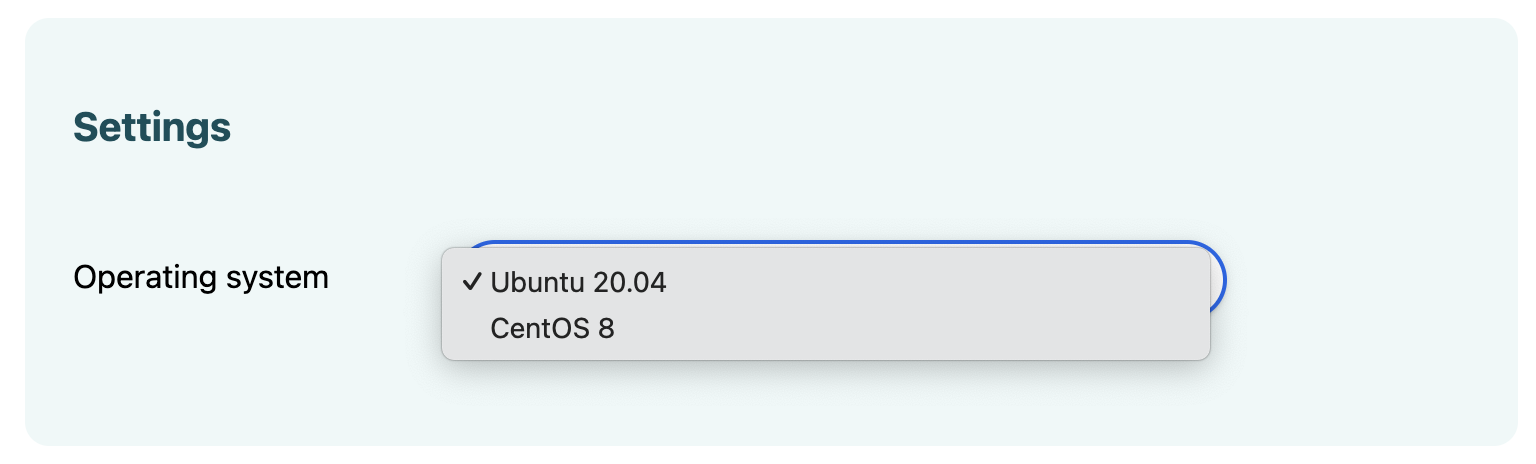Switch operating system to CentOS 8
Image resolution: width=1536 pixels, height=464 pixels.
(x=552, y=328)
